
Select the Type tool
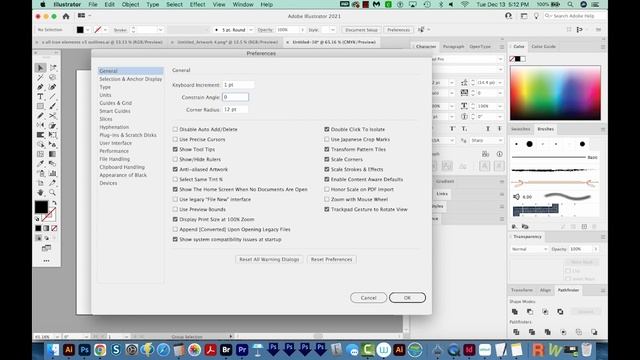click(40, 97)
